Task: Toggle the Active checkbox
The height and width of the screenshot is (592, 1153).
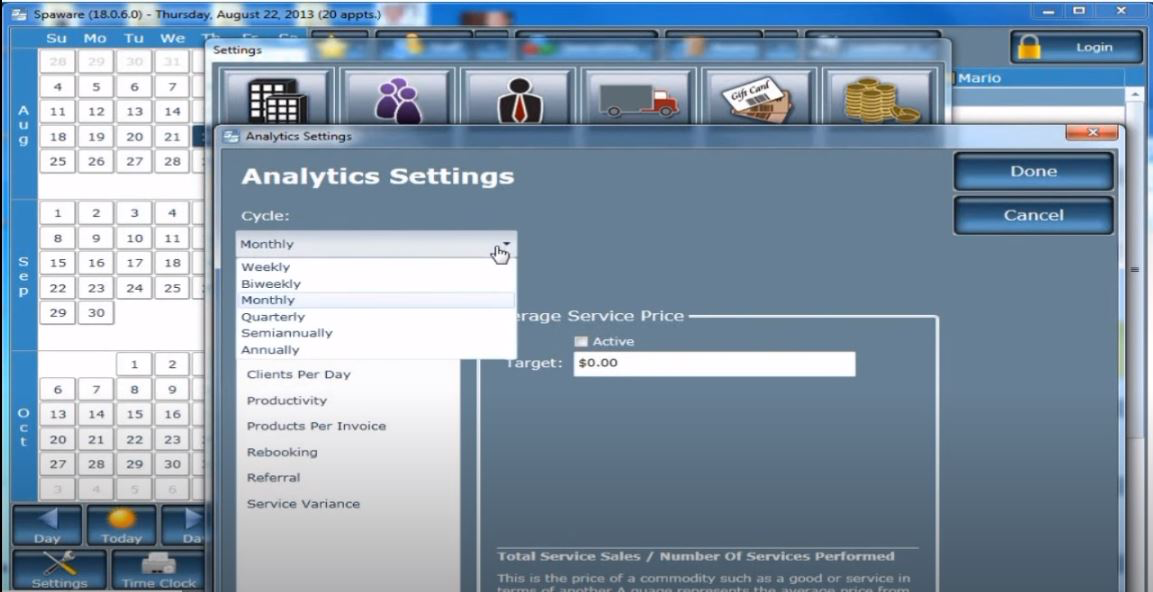Action: [581, 341]
